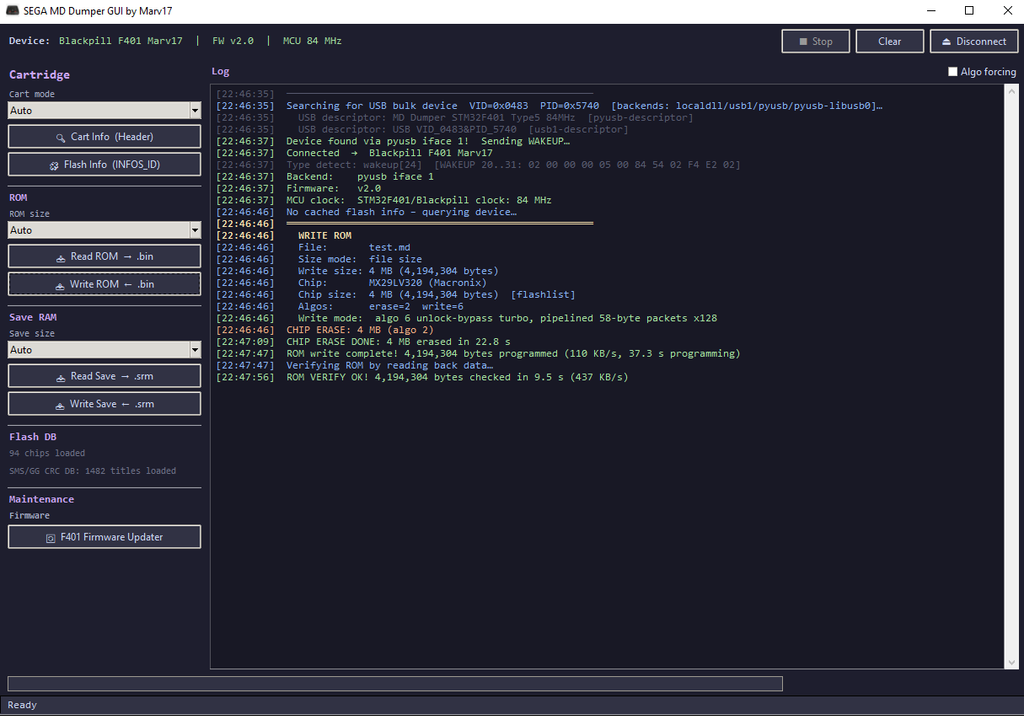Viewport: 1024px width, 716px height.
Task: Click the Stop button label
Action: point(822,42)
